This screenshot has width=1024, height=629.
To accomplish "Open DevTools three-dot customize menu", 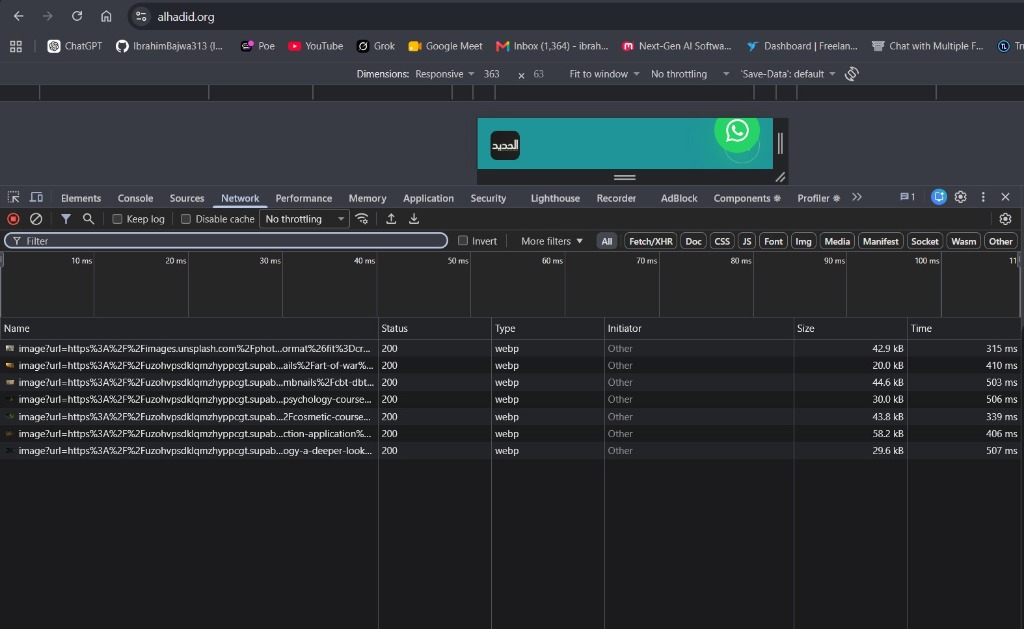I will tap(983, 197).
